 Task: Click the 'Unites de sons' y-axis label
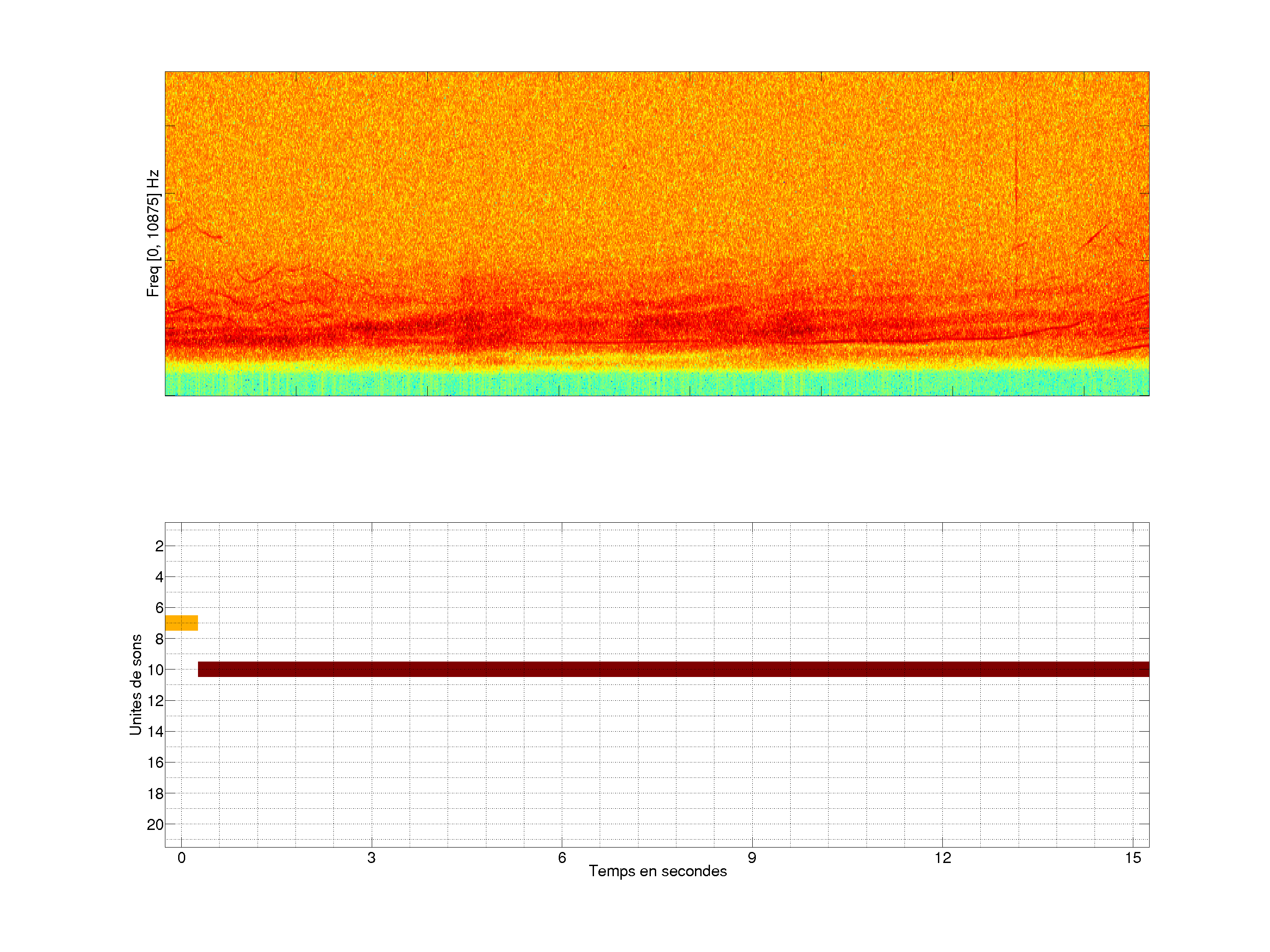tap(136, 684)
